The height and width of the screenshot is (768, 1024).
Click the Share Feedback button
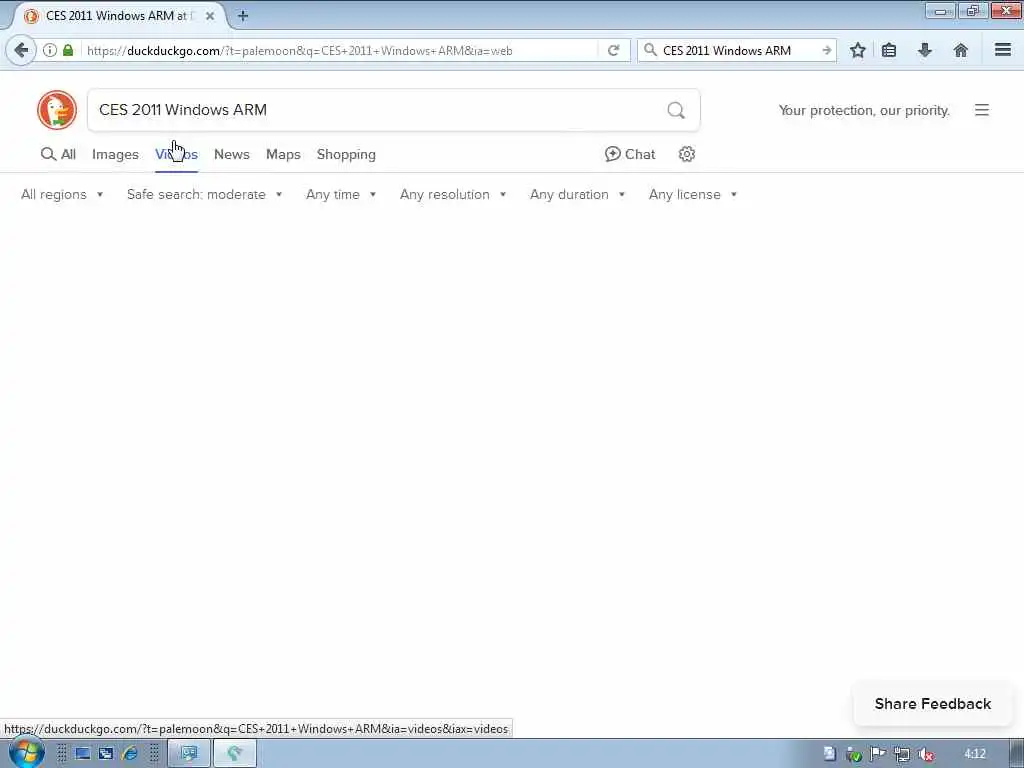tap(933, 704)
